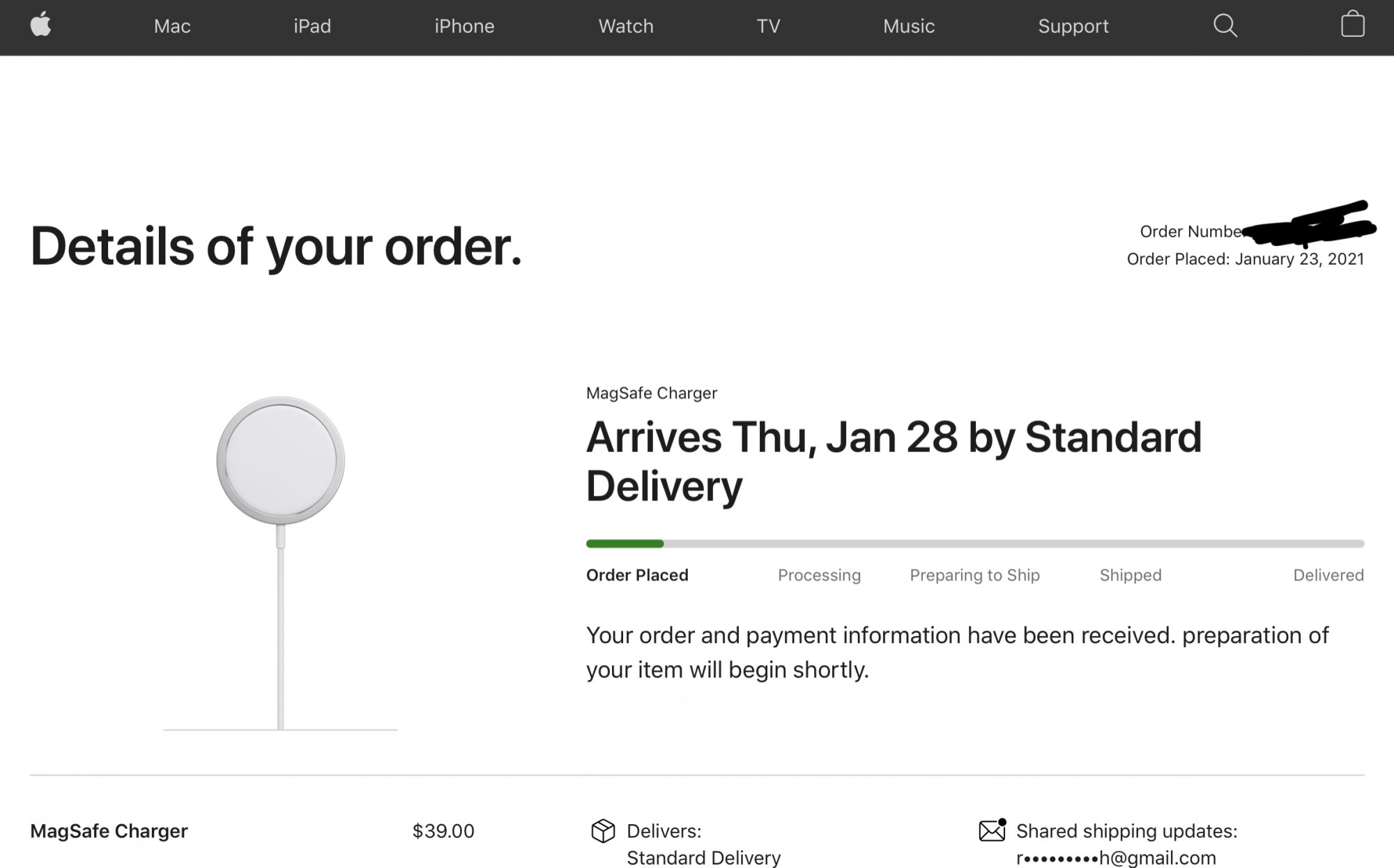Image resolution: width=1394 pixels, height=868 pixels.
Task: Select the Order Placed status label
Action: 637,575
